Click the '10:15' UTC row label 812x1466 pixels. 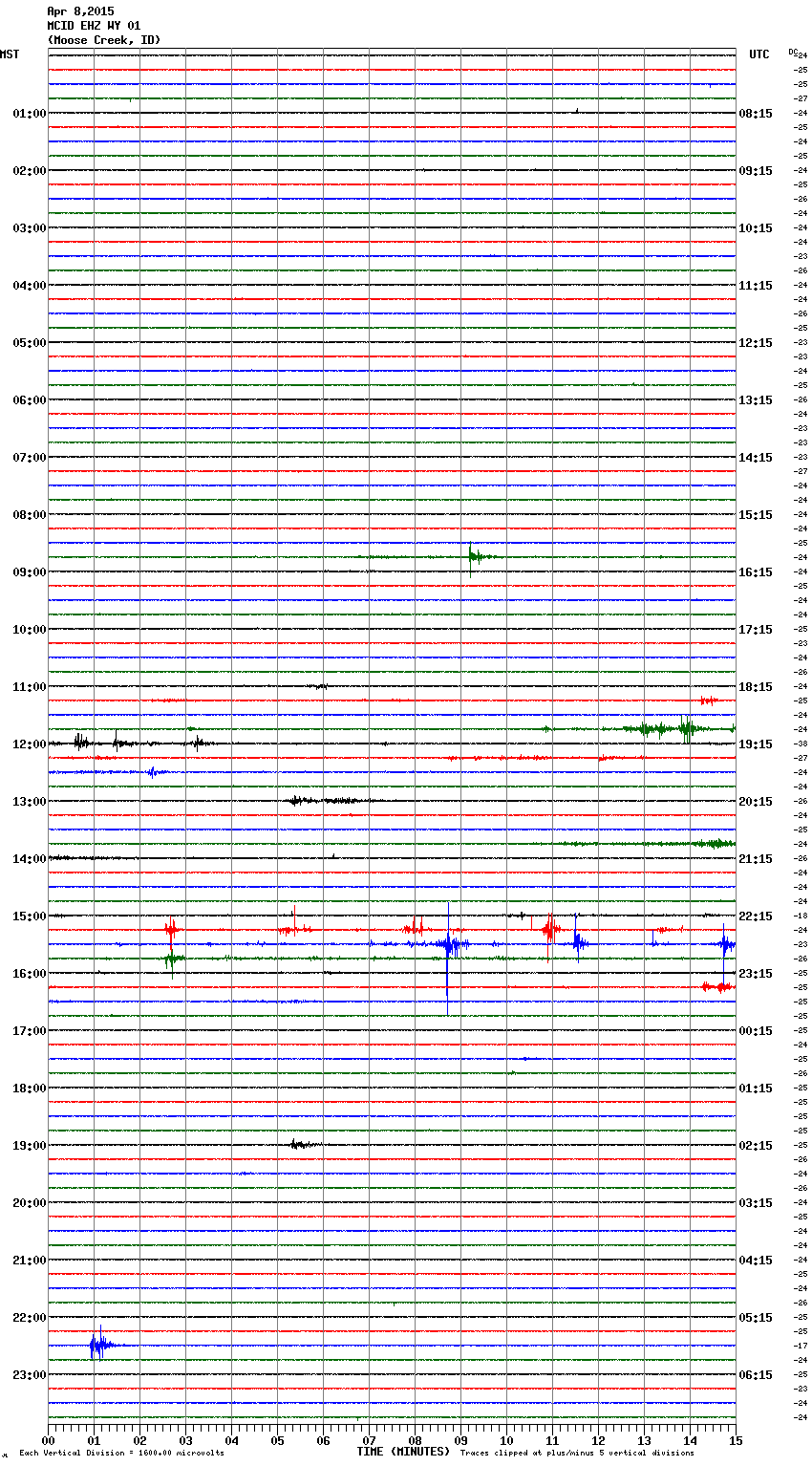756,228
